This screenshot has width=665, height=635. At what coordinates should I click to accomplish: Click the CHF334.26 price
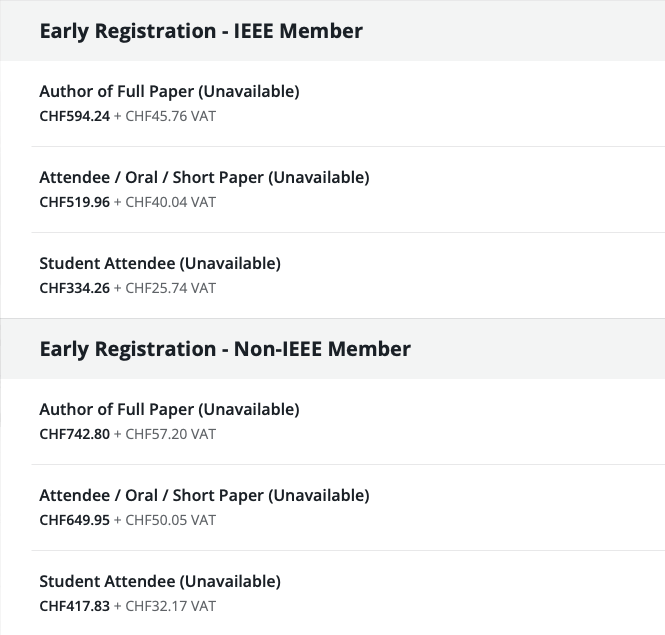[74, 288]
